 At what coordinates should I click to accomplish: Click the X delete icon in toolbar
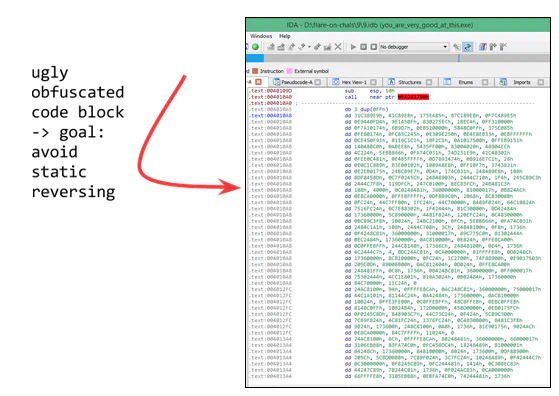[x=338, y=47]
